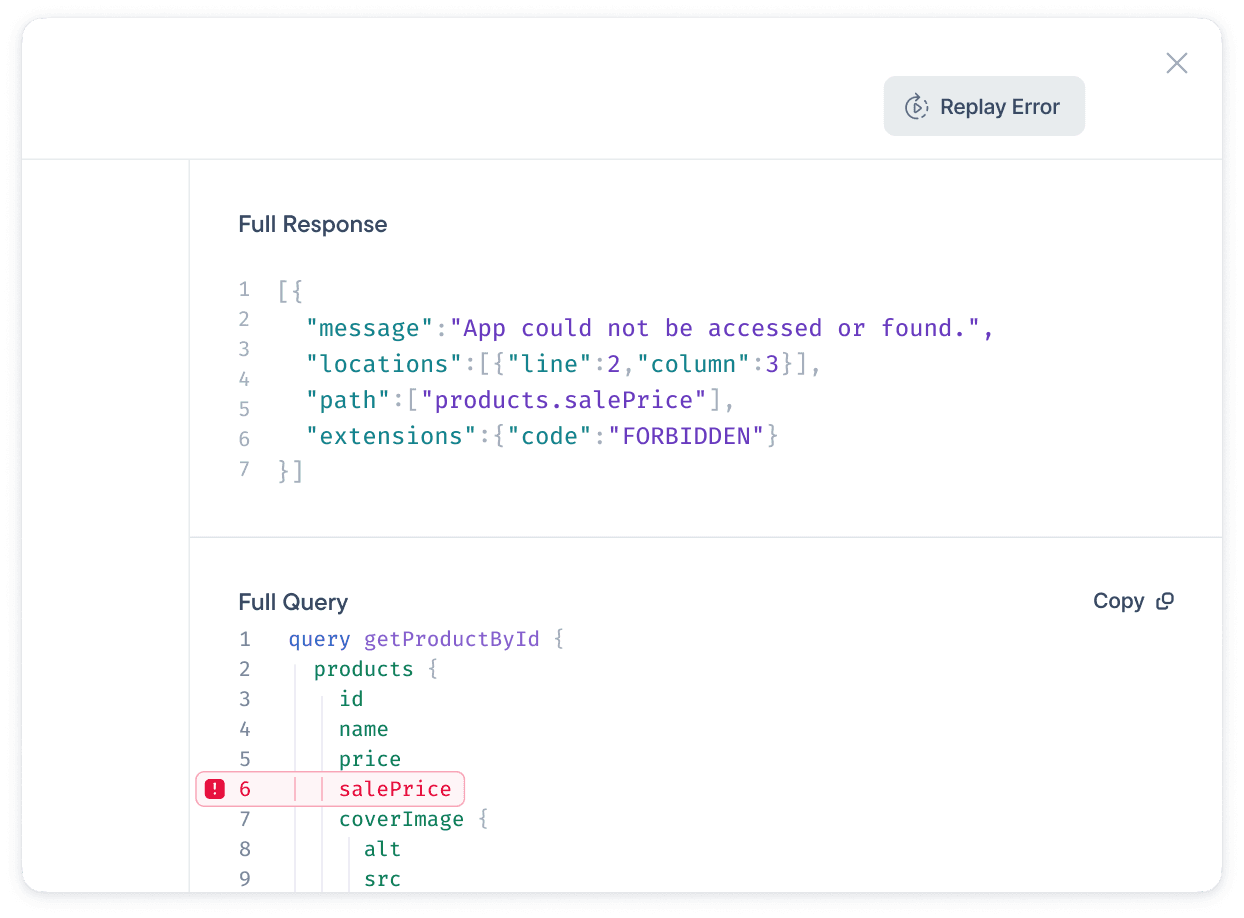Click the getProductById query name
Screen dimensions: 1244x918
(451, 639)
